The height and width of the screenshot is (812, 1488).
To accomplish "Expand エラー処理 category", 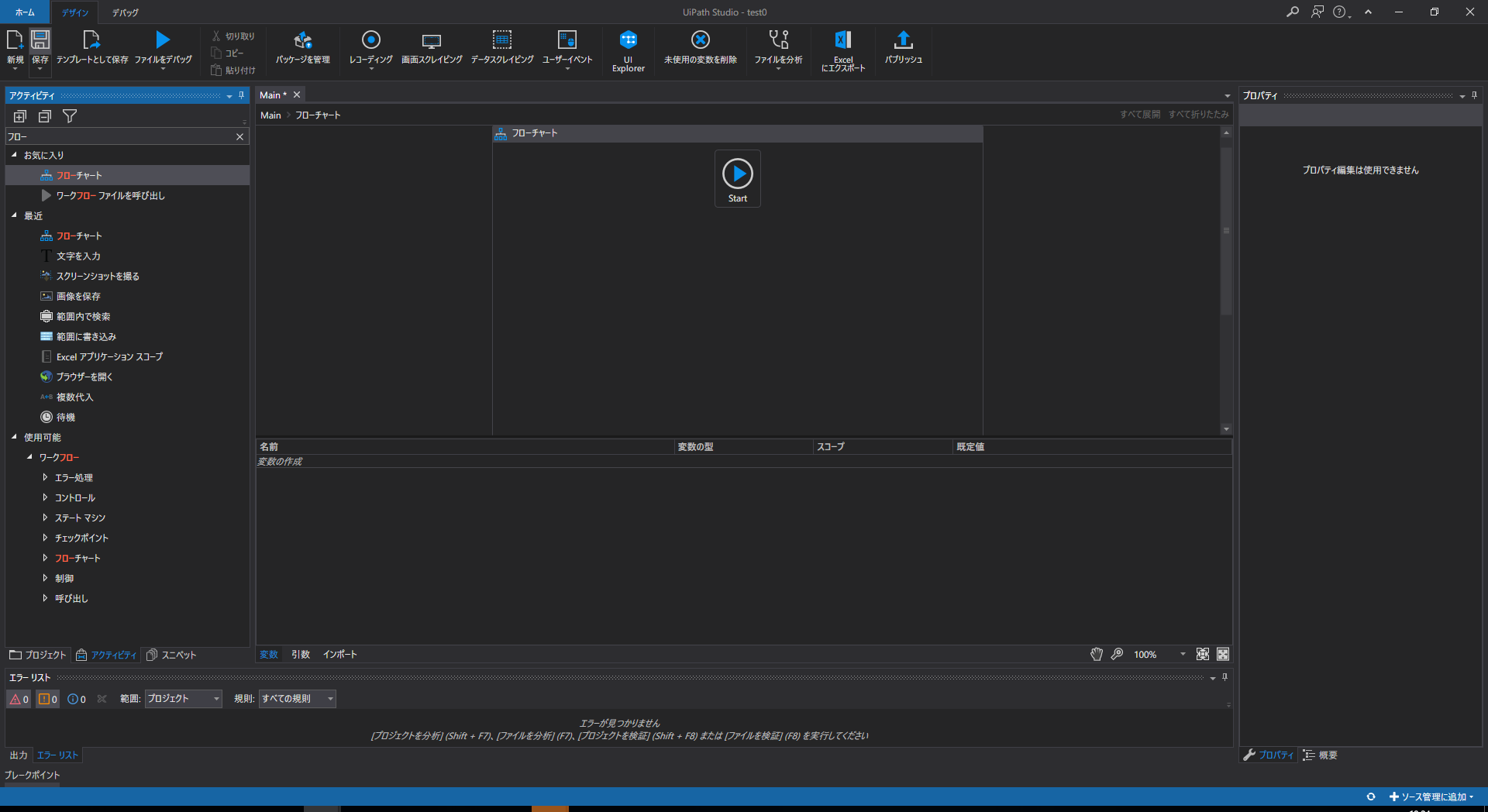I will [x=45, y=478].
